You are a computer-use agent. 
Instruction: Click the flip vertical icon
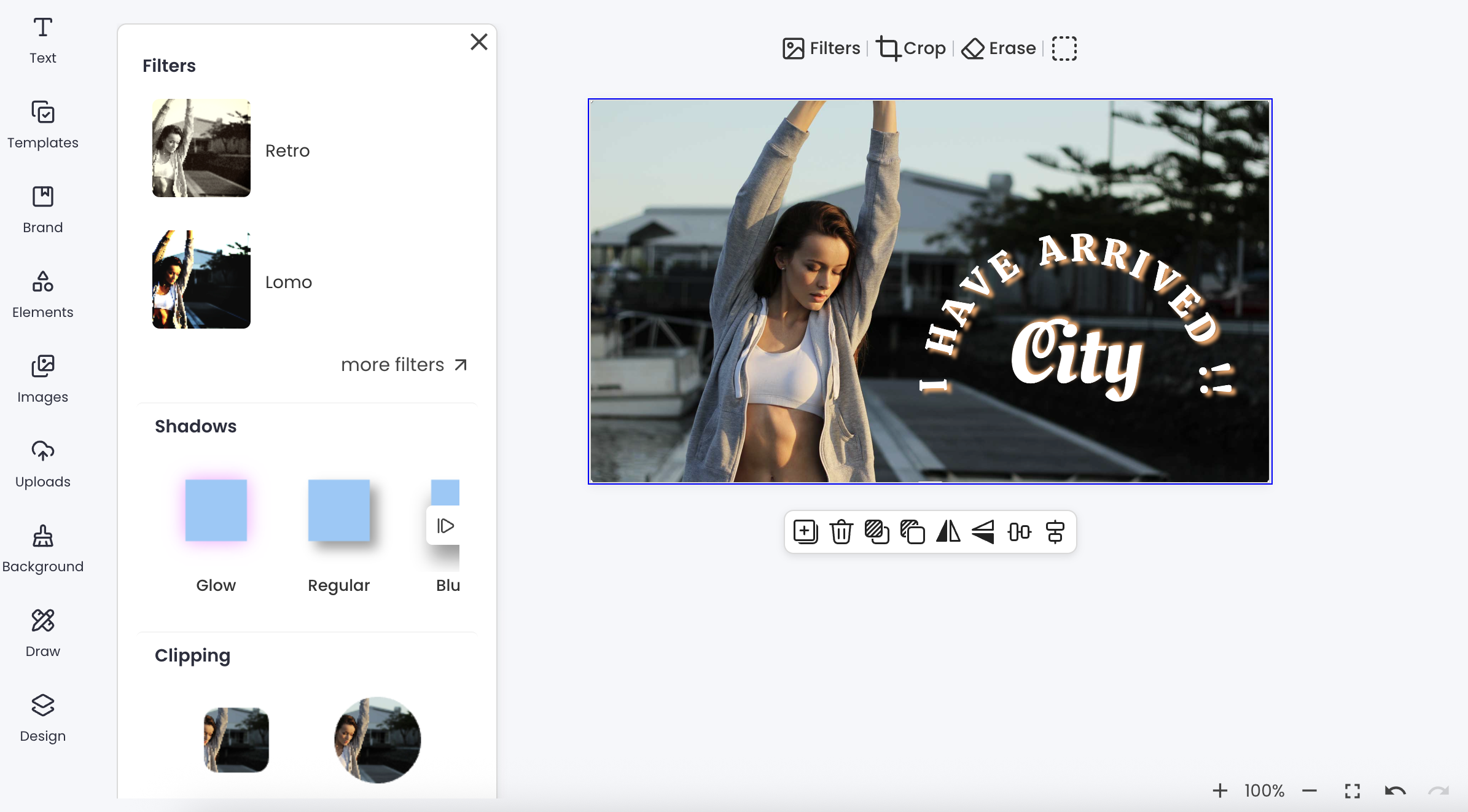[983, 532]
